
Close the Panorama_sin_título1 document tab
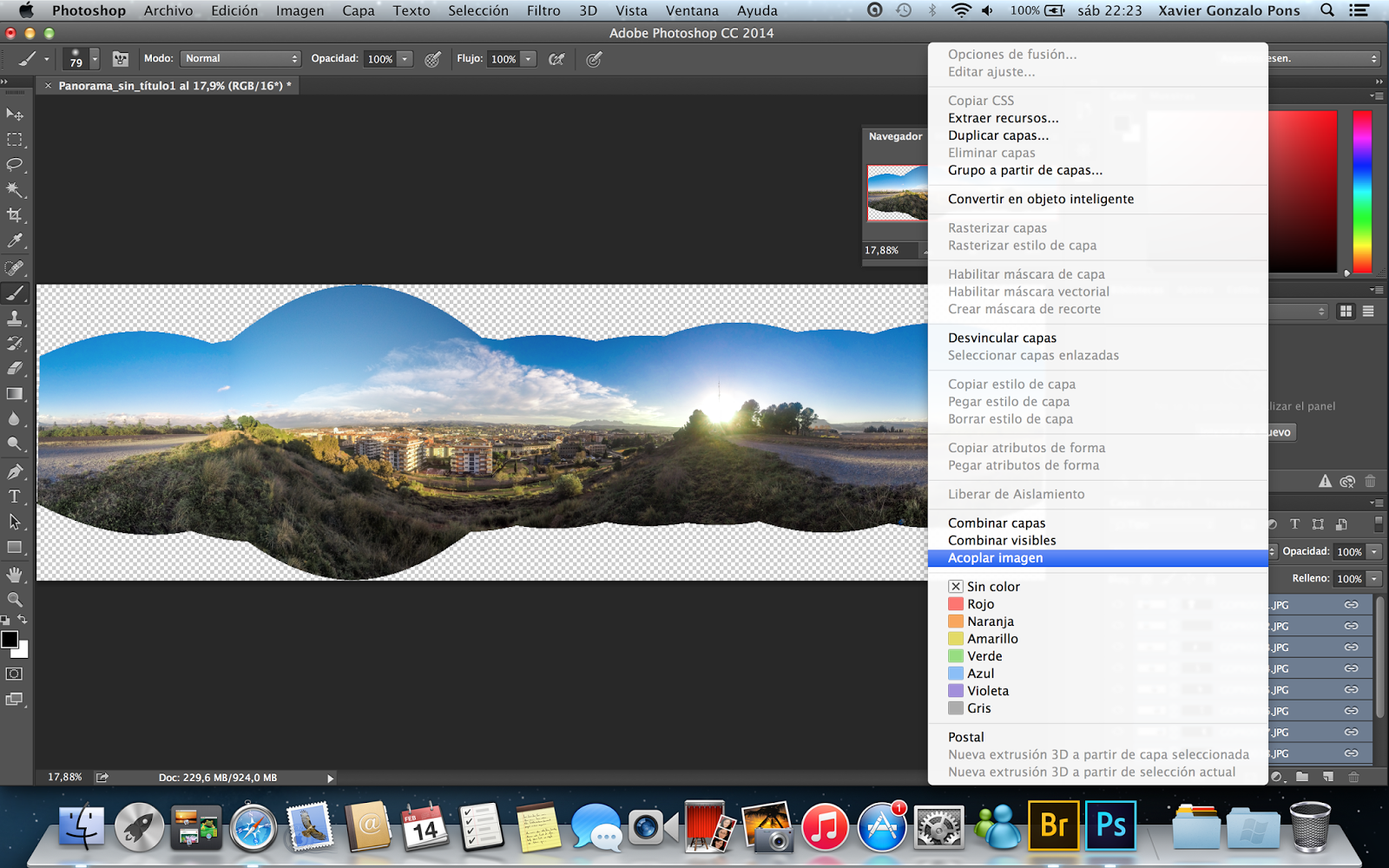pyautogui.click(x=49, y=86)
